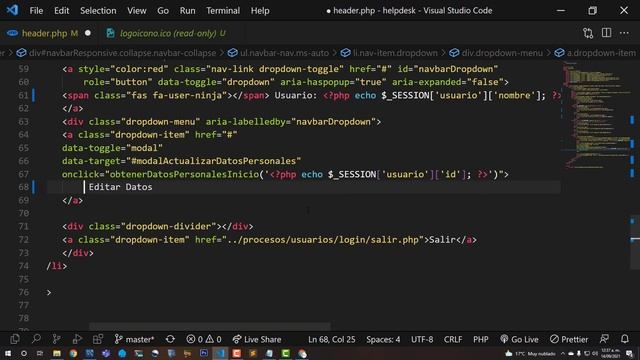The width and height of the screenshot is (640, 360).
Task: Open Task View in taskbar
Action: pos(40,353)
